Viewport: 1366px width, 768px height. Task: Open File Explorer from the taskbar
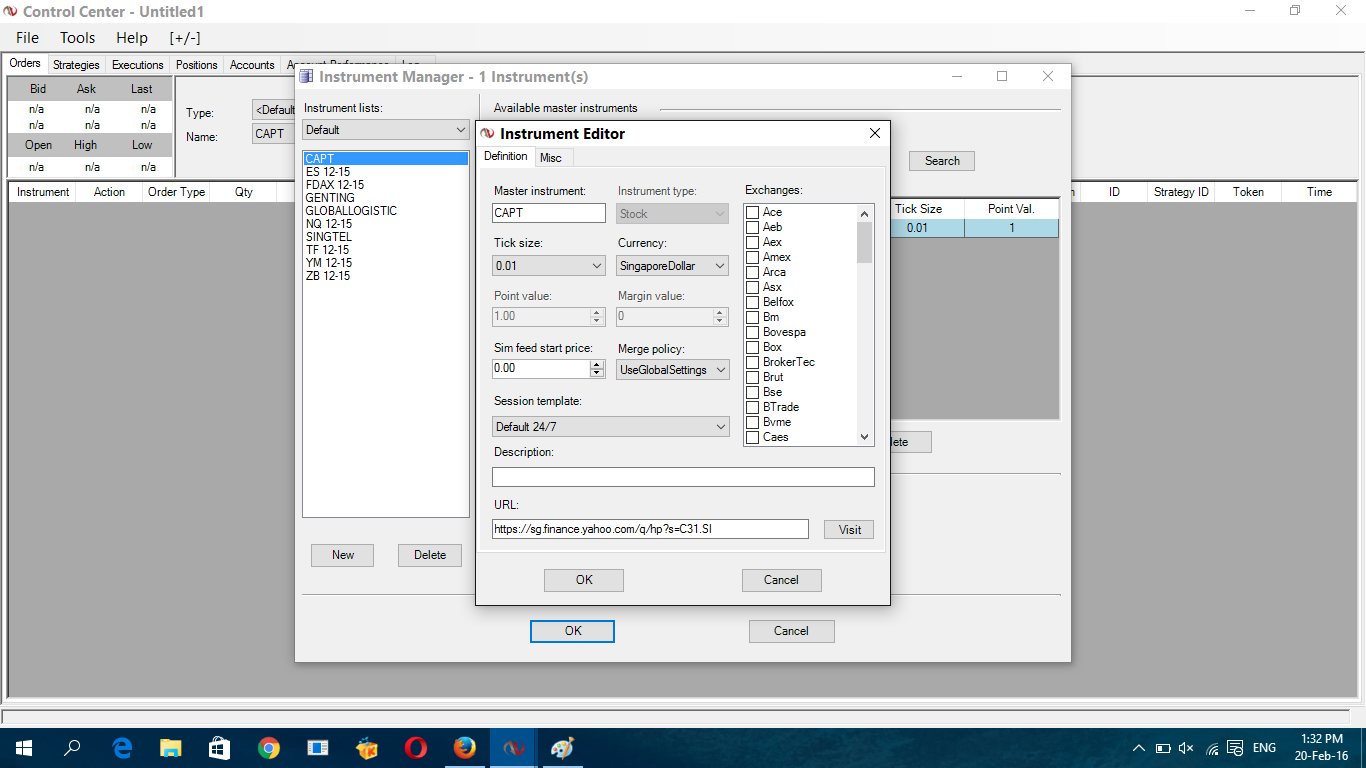(x=171, y=748)
